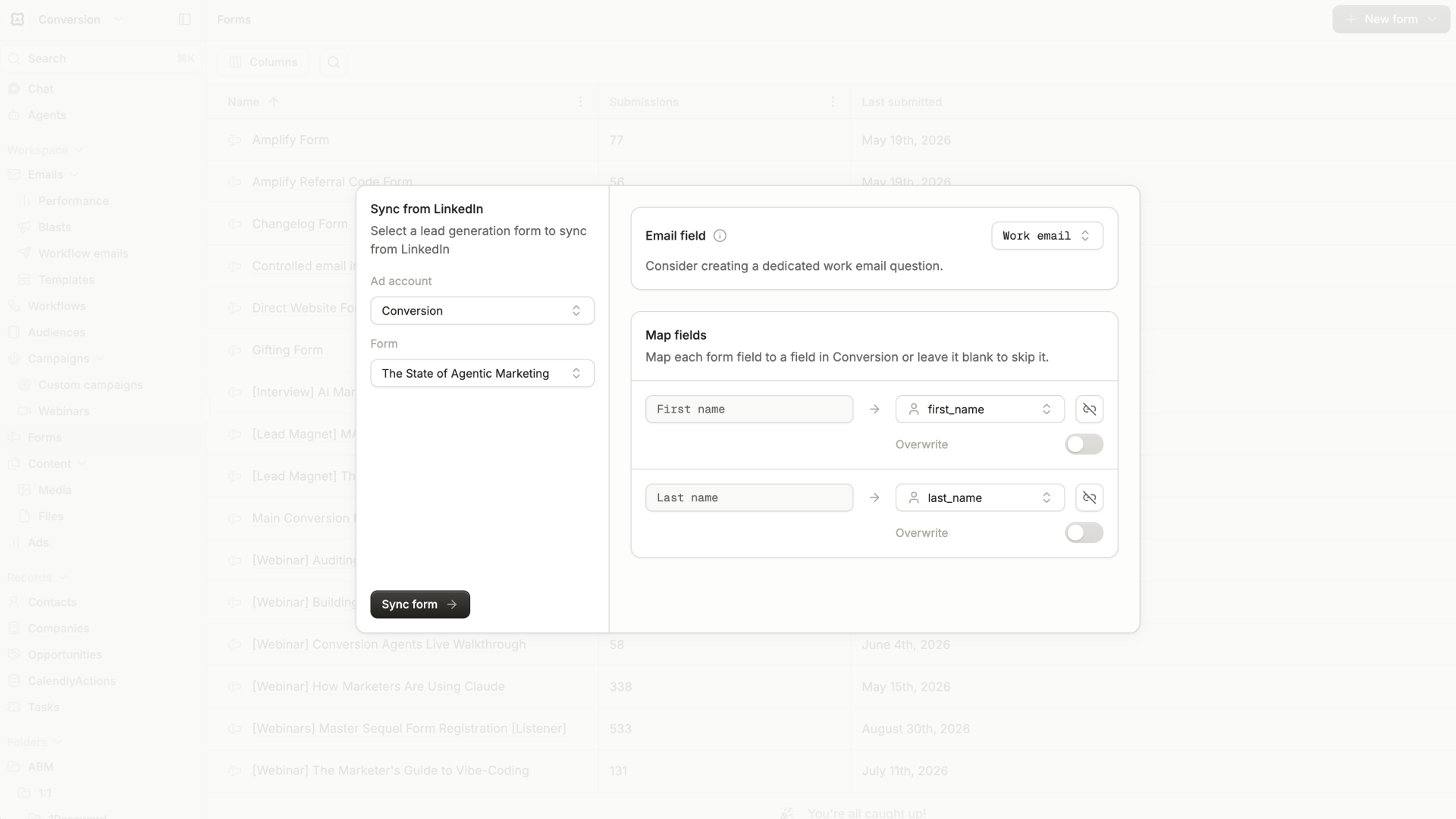Click the Media icon in sidebar
Viewport: 1456px width, 819px height.
click(x=25, y=490)
